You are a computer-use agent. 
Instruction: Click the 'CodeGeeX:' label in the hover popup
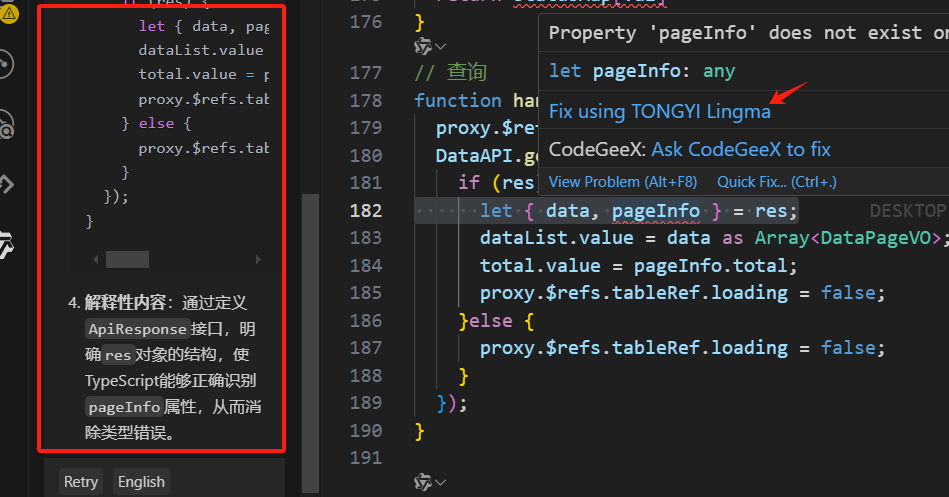click(597, 150)
